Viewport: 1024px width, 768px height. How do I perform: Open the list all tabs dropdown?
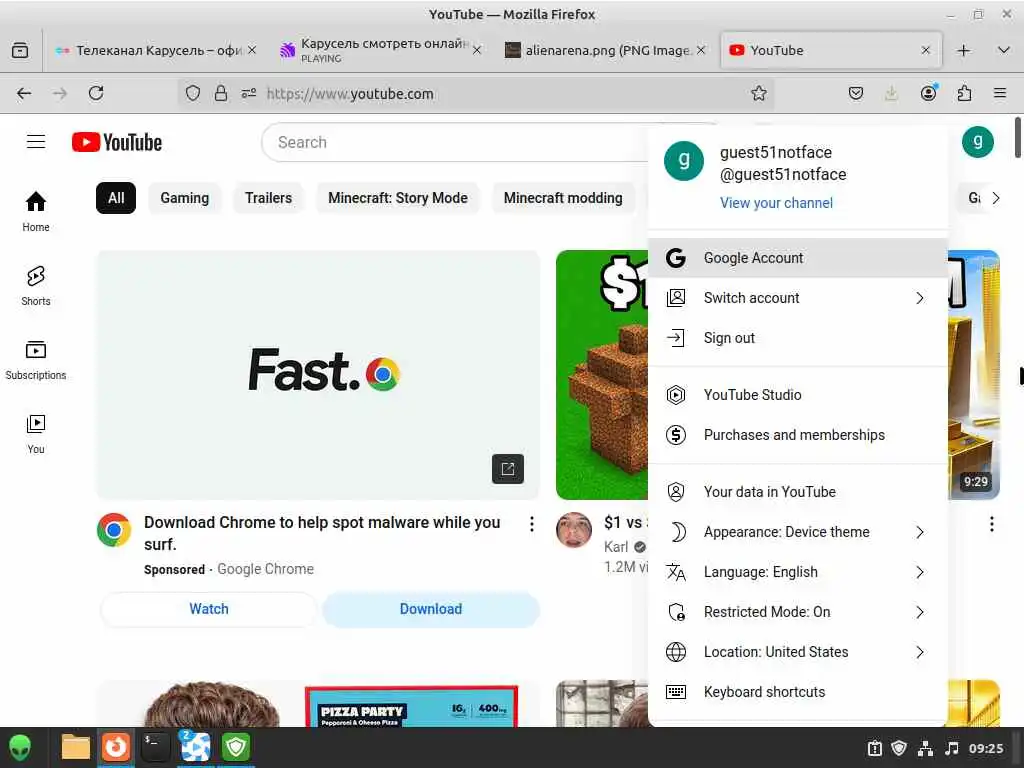click(1003, 50)
